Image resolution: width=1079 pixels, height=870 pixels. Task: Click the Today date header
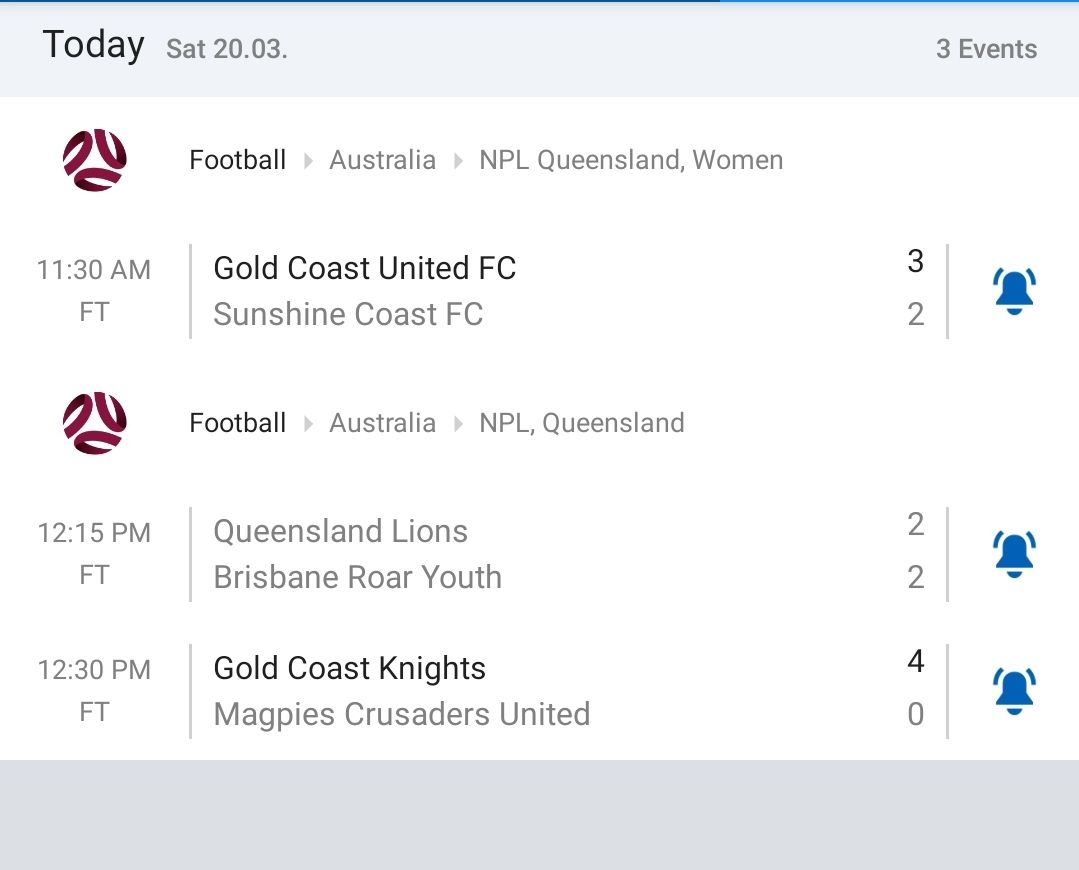[94, 46]
